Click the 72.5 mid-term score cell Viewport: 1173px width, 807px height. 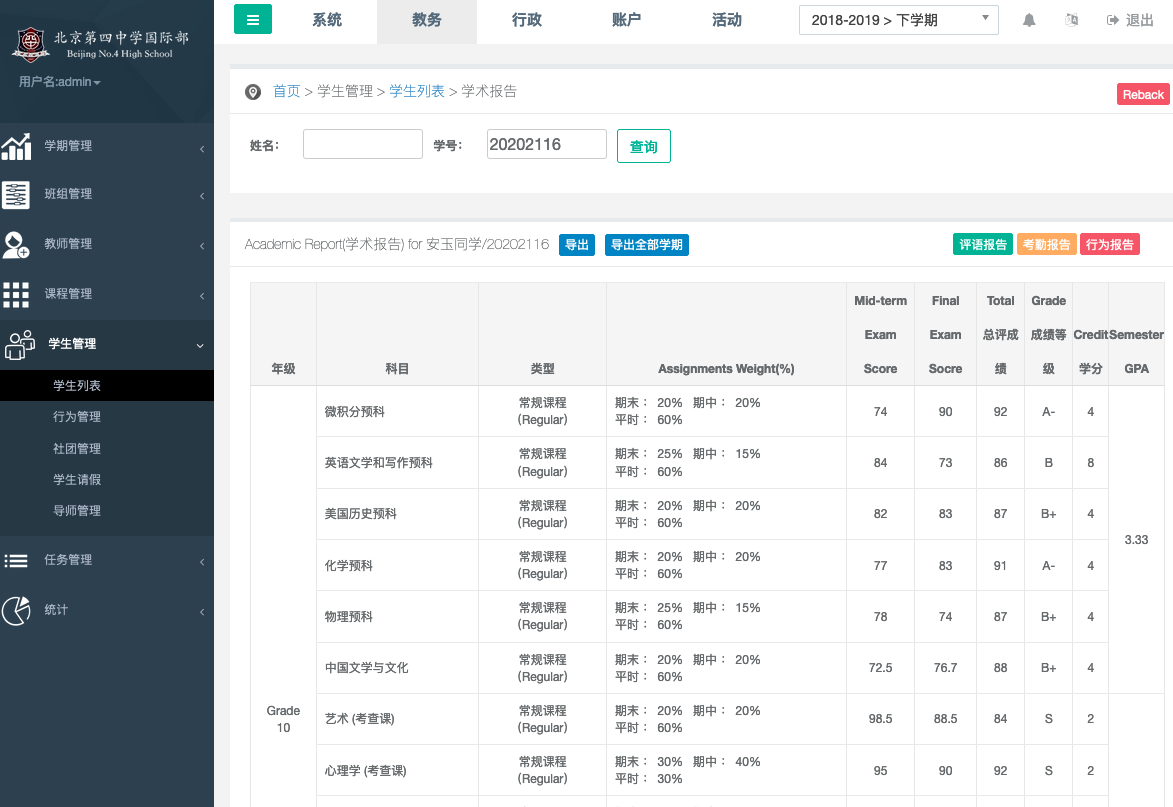[x=880, y=668]
